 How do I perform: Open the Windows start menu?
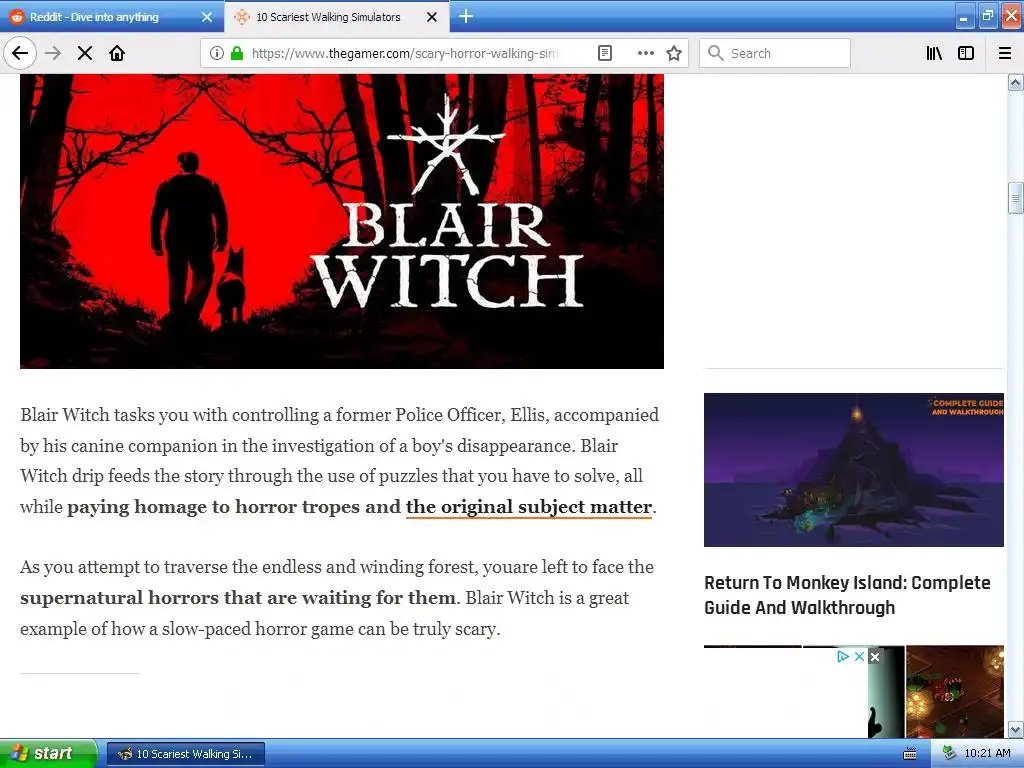click(x=48, y=753)
